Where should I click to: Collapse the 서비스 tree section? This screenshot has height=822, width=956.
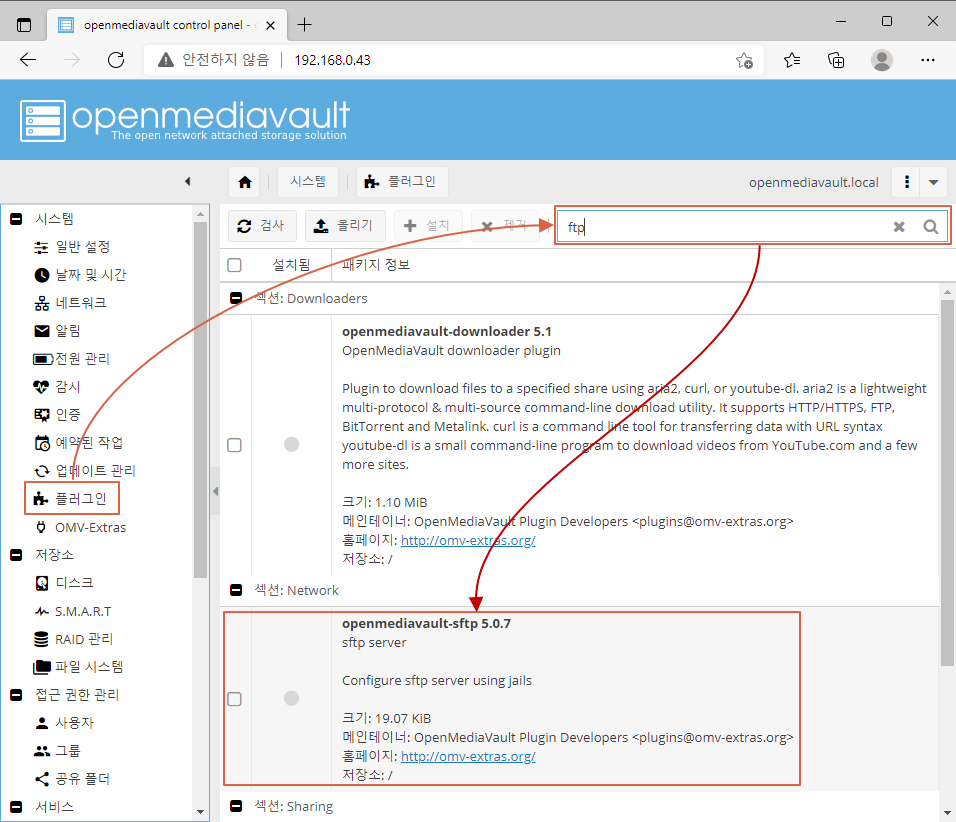click(x=16, y=807)
